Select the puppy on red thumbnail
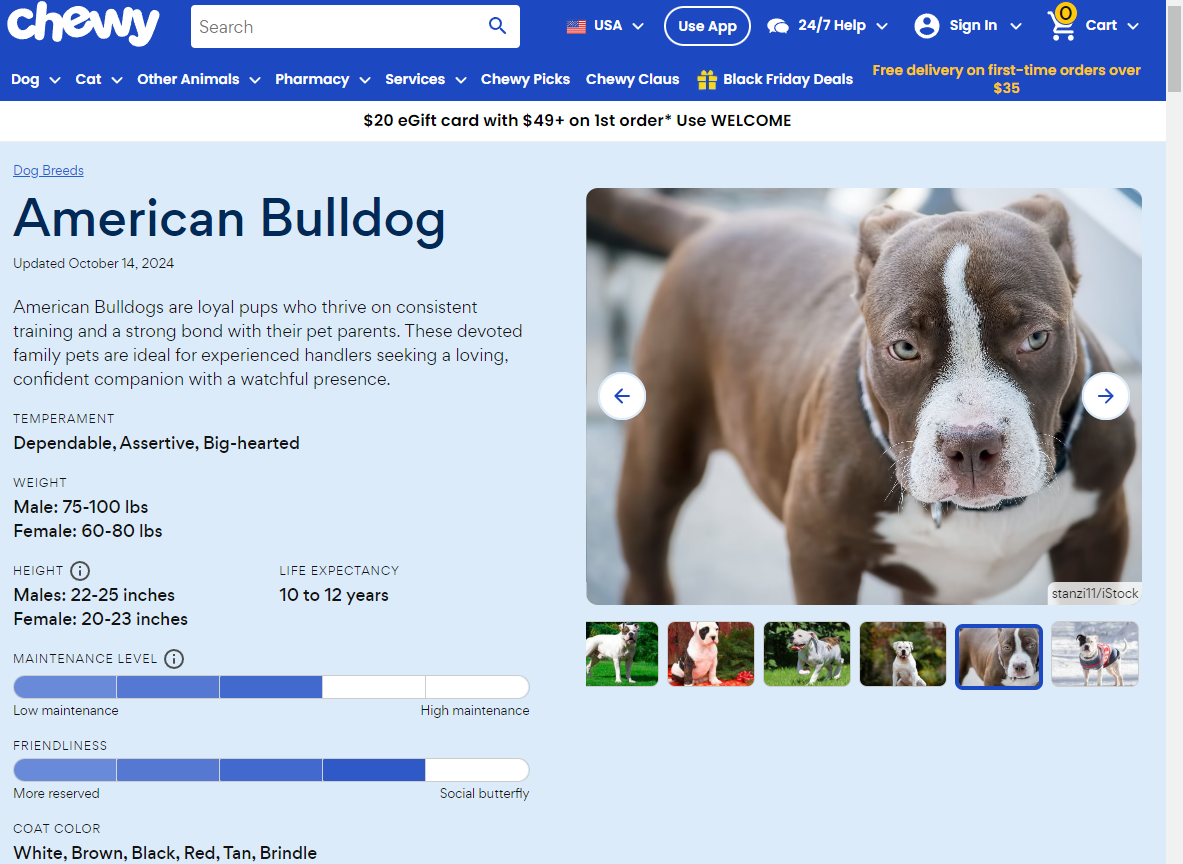1183x864 pixels. (711, 654)
